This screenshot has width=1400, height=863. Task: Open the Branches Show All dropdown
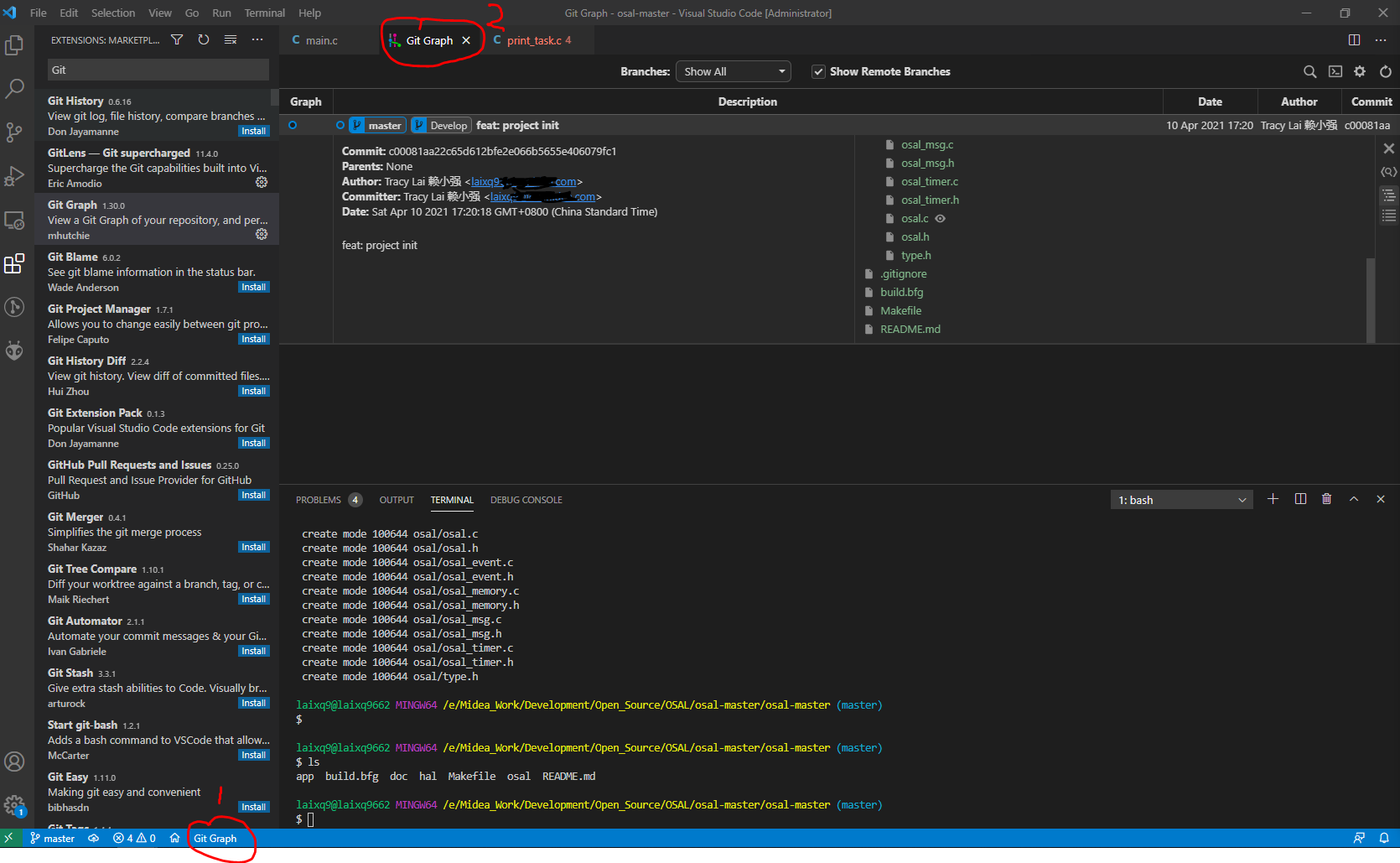[x=734, y=71]
